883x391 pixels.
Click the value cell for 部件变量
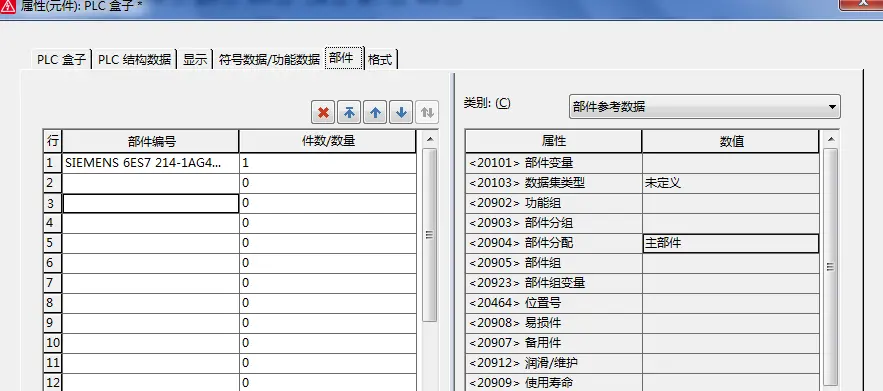pos(731,163)
